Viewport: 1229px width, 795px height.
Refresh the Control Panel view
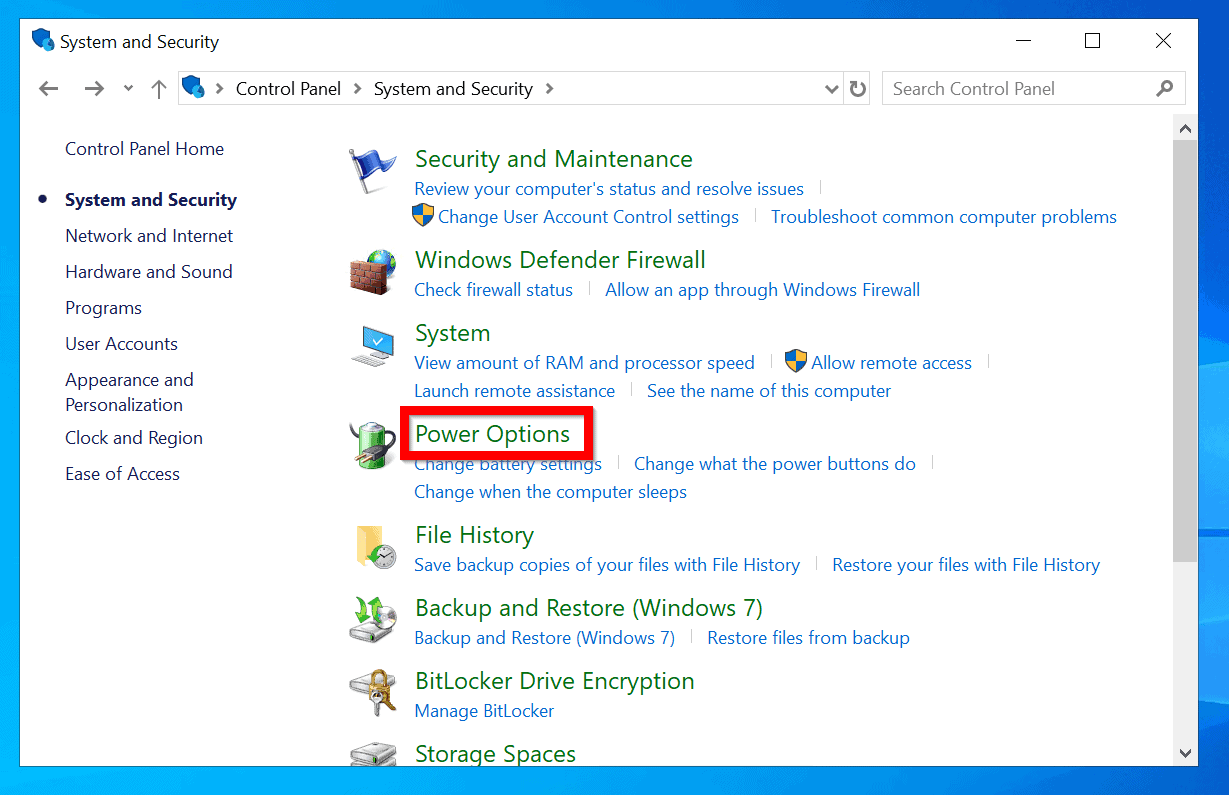(857, 89)
